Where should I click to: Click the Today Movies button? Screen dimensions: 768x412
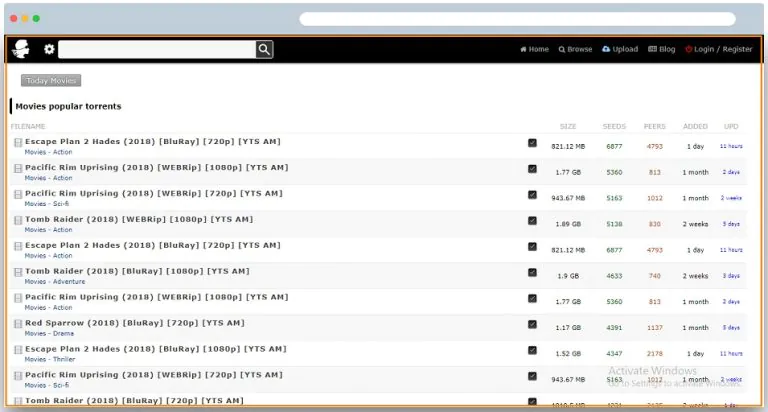(51, 80)
